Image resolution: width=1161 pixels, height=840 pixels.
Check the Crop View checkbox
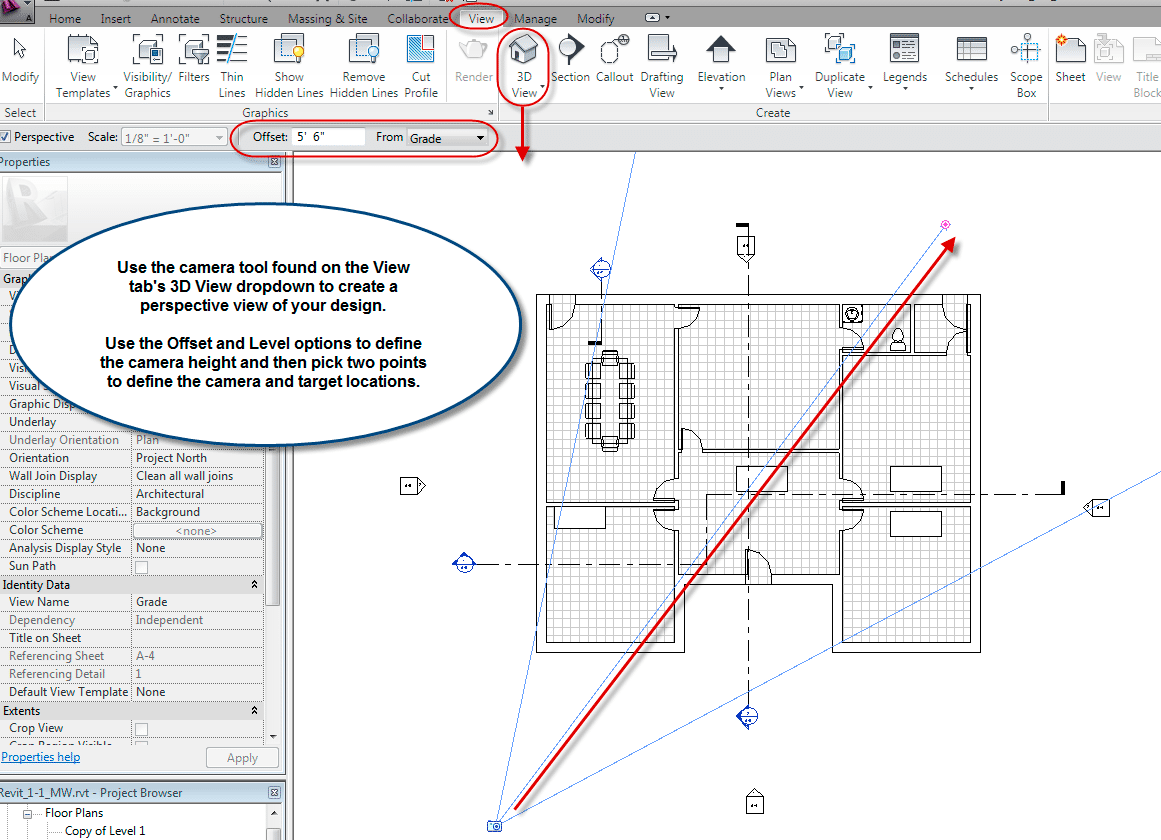tap(142, 729)
